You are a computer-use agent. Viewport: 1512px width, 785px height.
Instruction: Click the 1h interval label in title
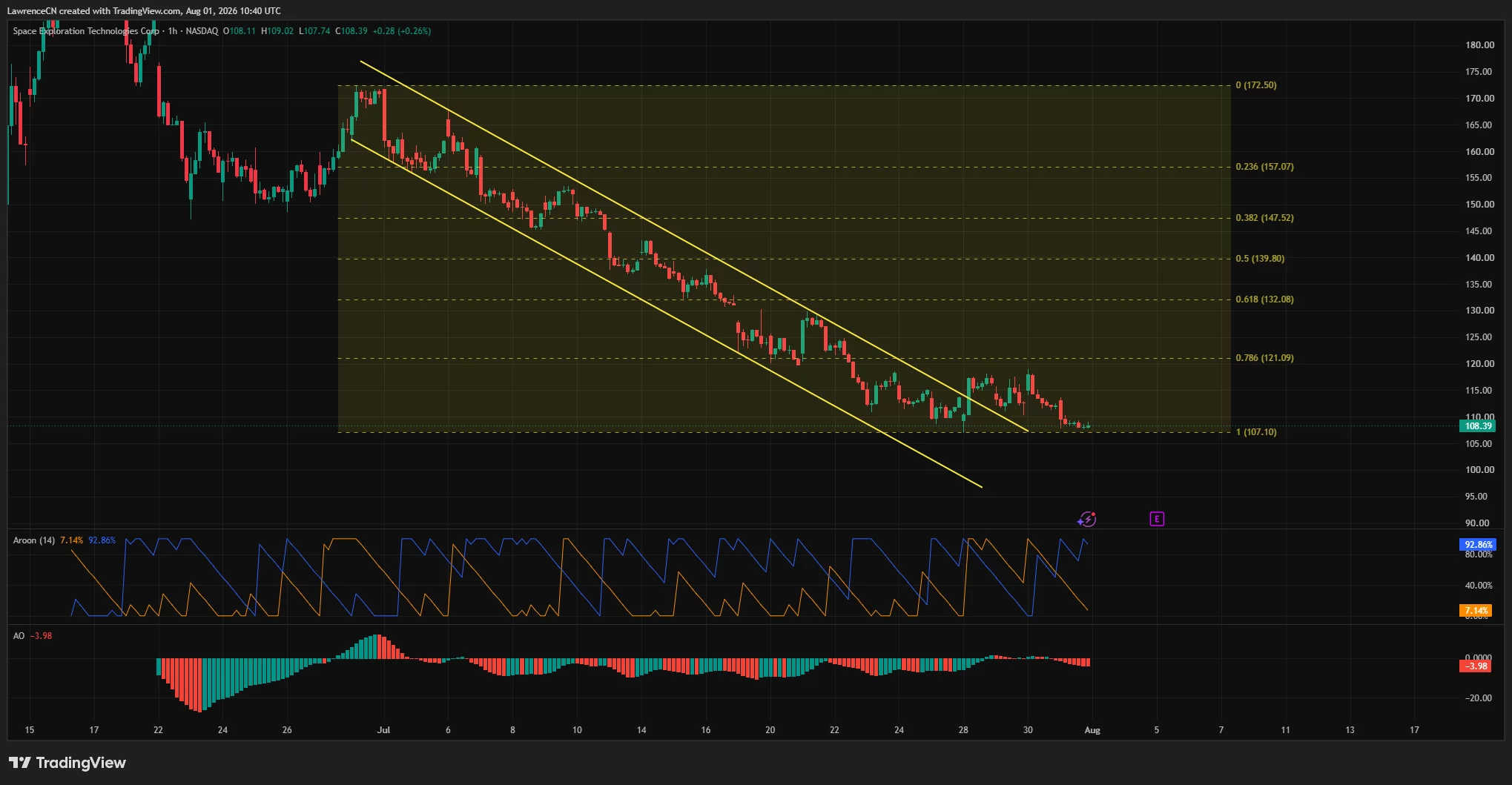click(173, 31)
